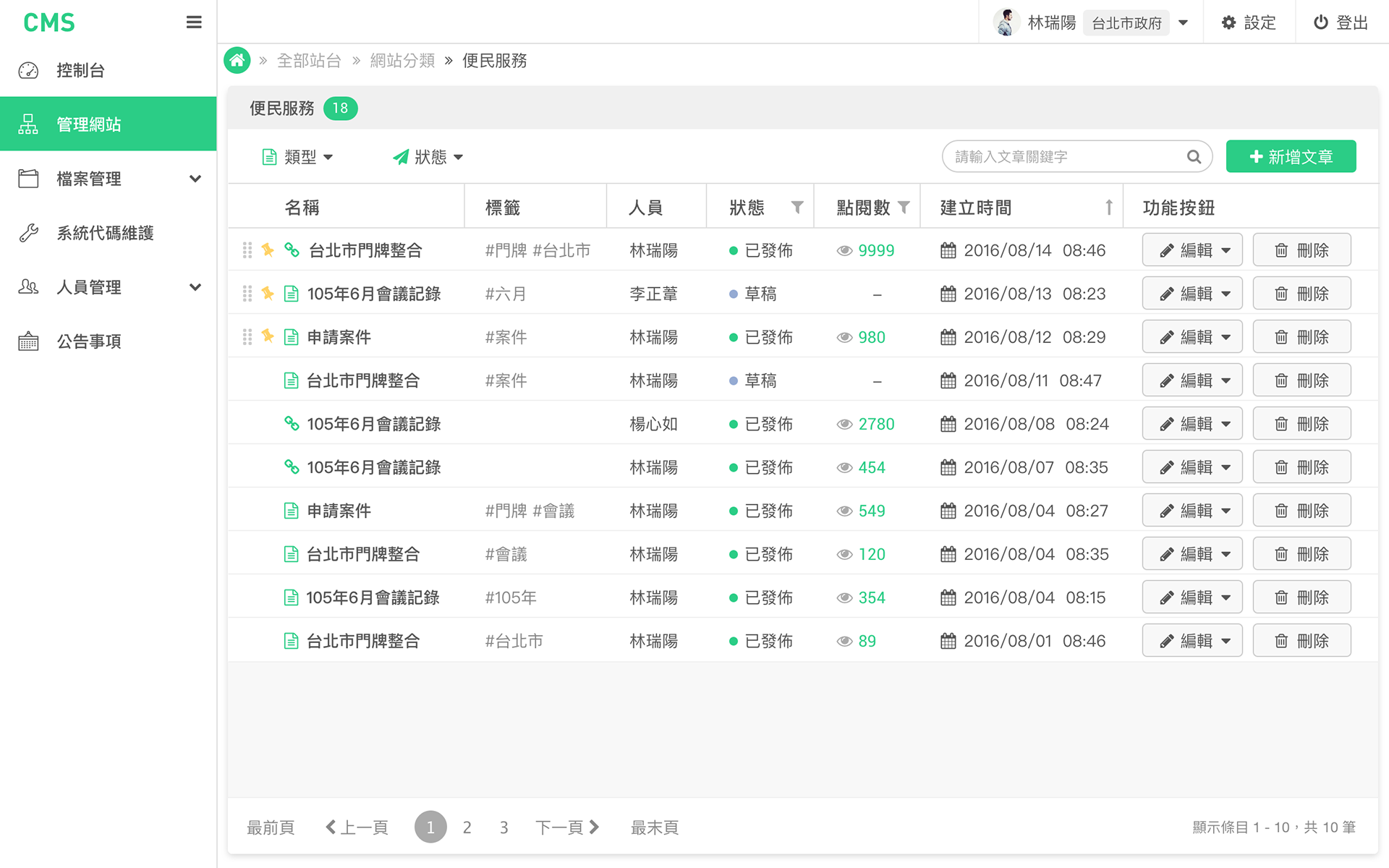The height and width of the screenshot is (868, 1389).
Task: Unpin the 105年6月會議記錄 star pin
Action: click(268, 293)
